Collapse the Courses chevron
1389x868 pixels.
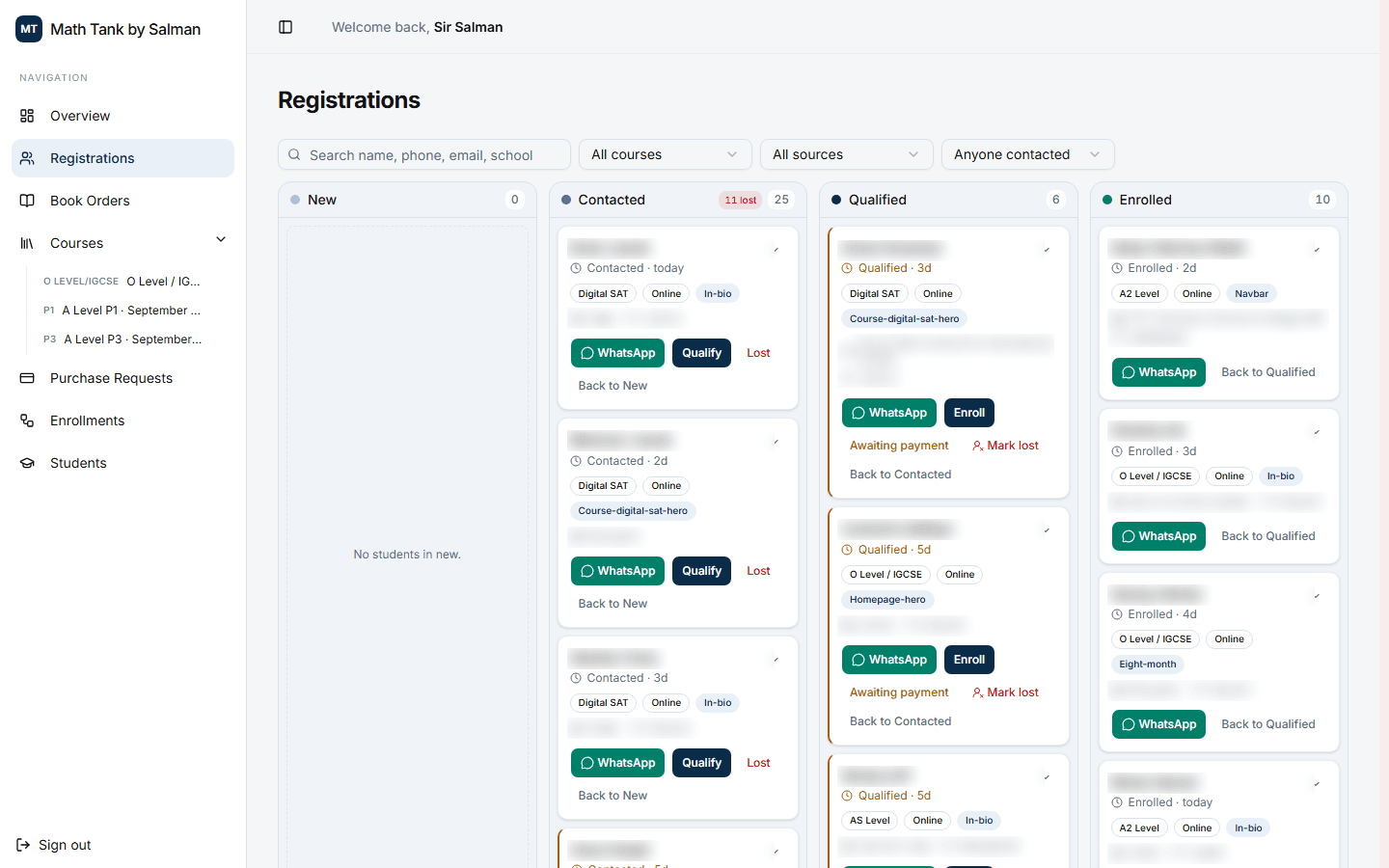pos(221,239)
